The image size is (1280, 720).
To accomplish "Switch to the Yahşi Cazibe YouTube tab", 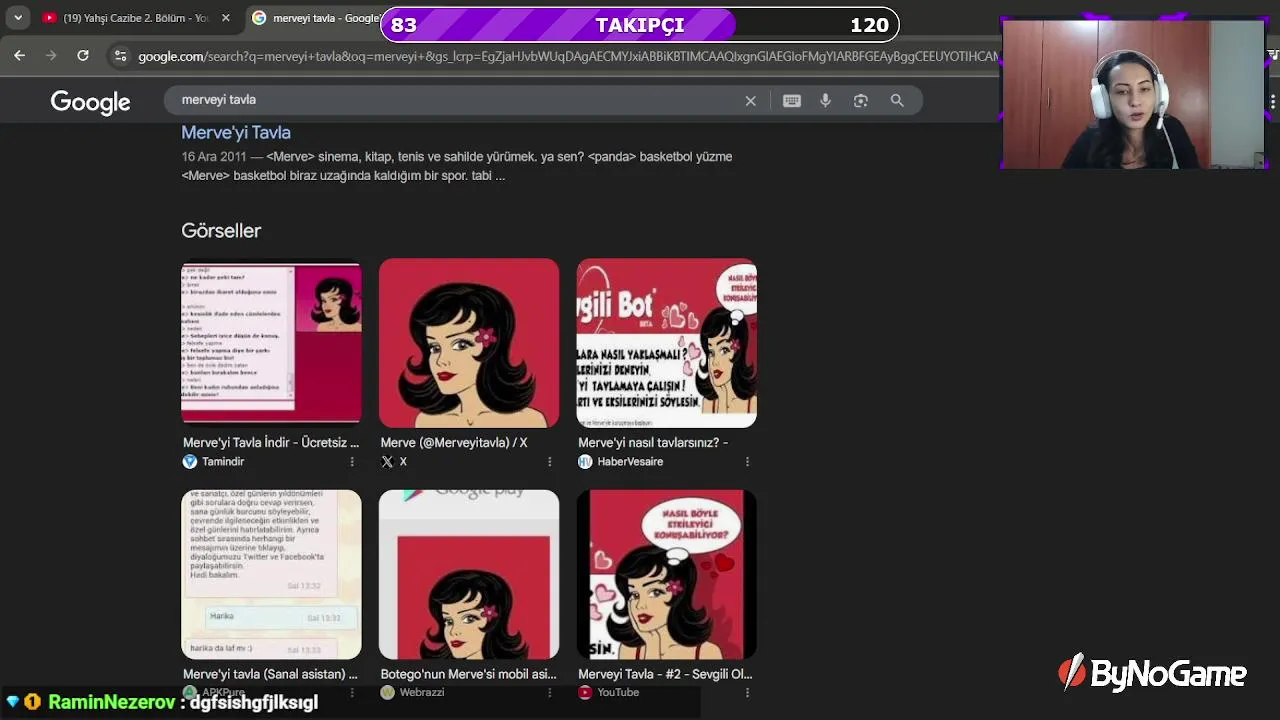I will pyautogui.click(x=126, y=18).
